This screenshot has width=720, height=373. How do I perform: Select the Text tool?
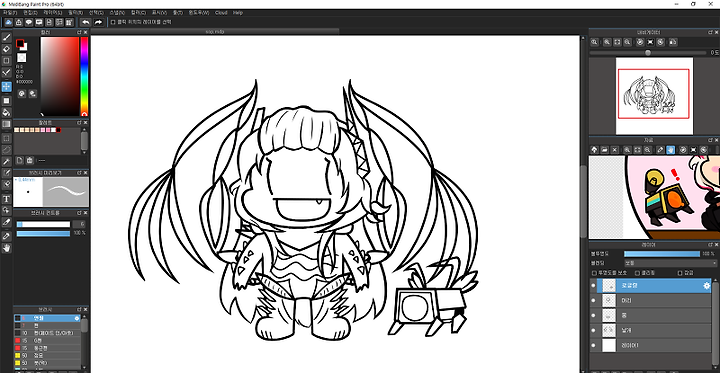coord(6,199)
